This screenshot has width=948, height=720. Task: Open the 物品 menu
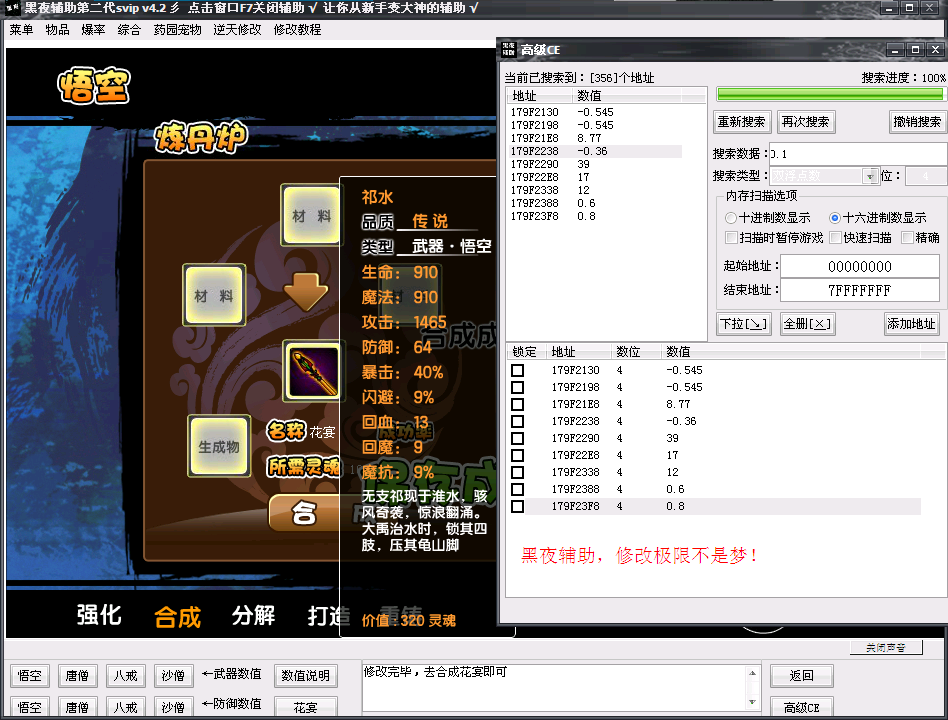click(57, 30)
